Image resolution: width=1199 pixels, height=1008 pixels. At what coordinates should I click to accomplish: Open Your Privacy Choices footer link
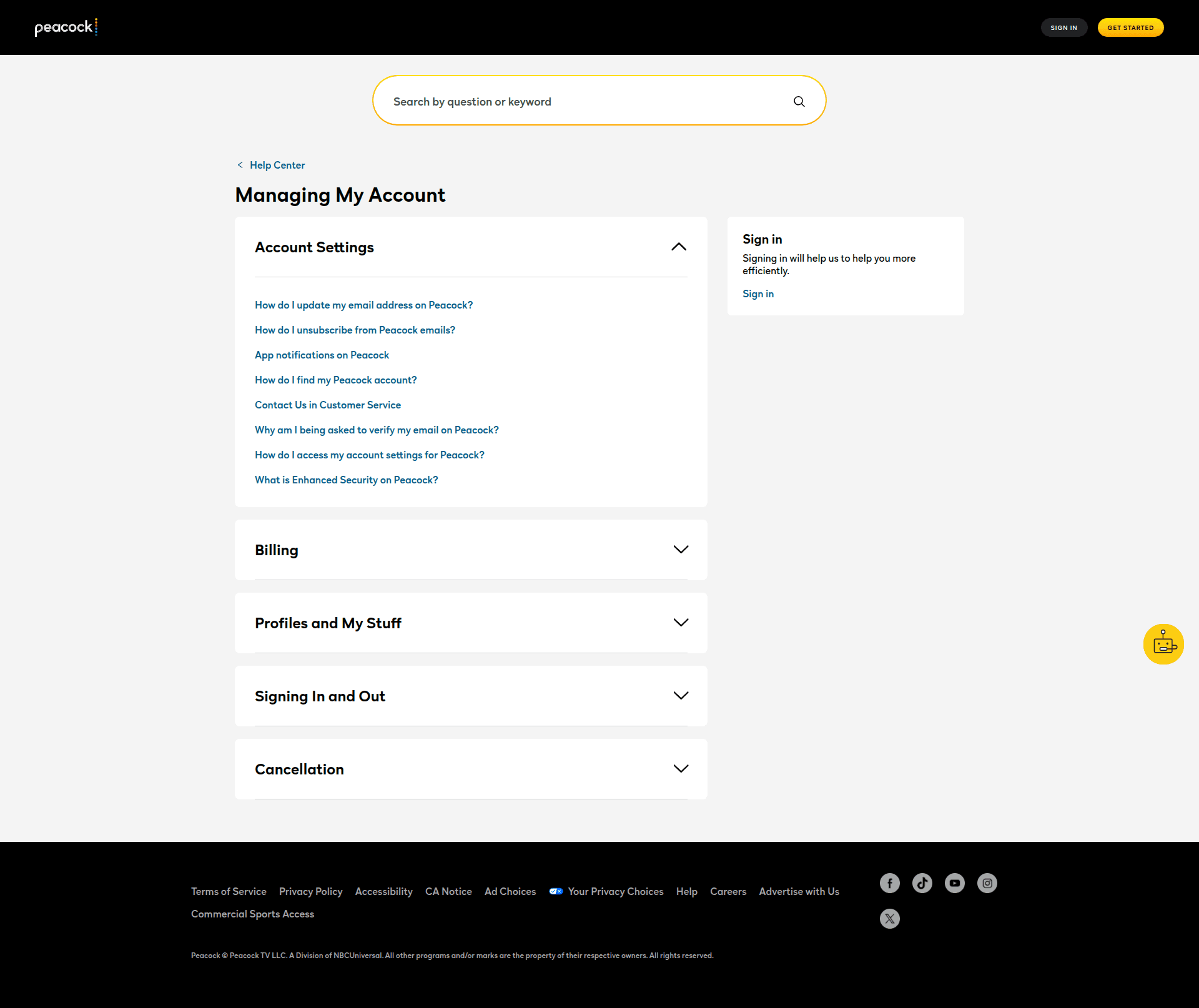tap(616, 891)
